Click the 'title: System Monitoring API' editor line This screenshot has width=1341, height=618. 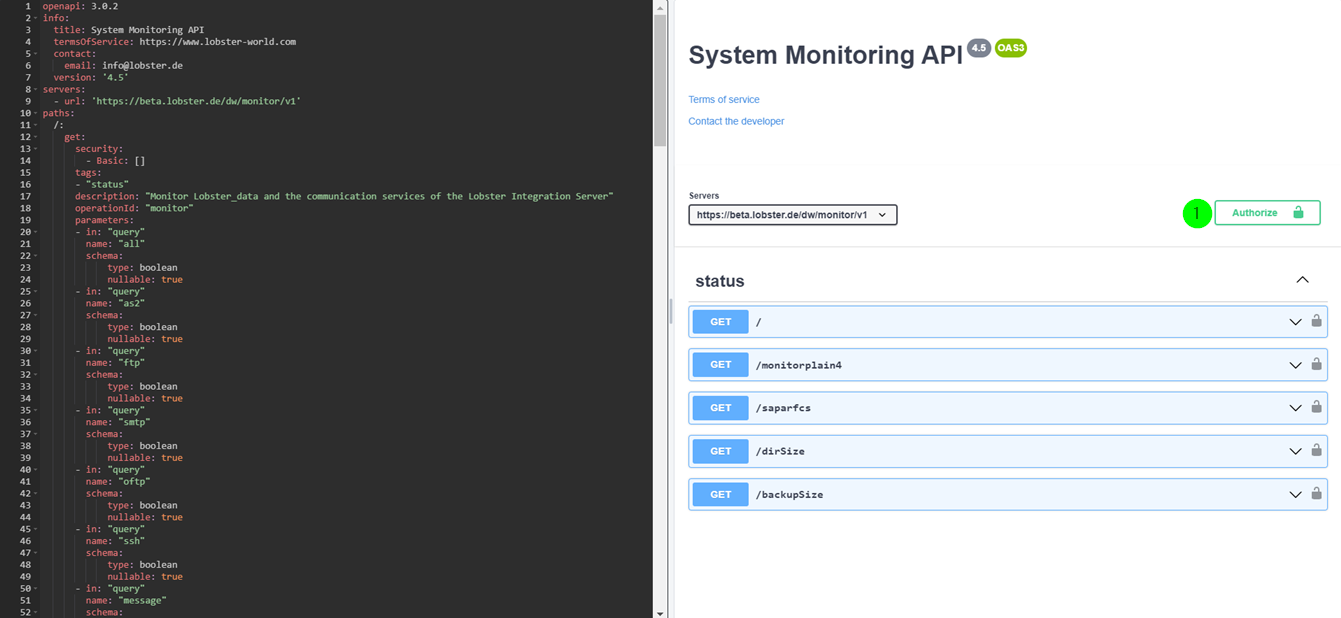pyautogui.click(x=129, y=30)
